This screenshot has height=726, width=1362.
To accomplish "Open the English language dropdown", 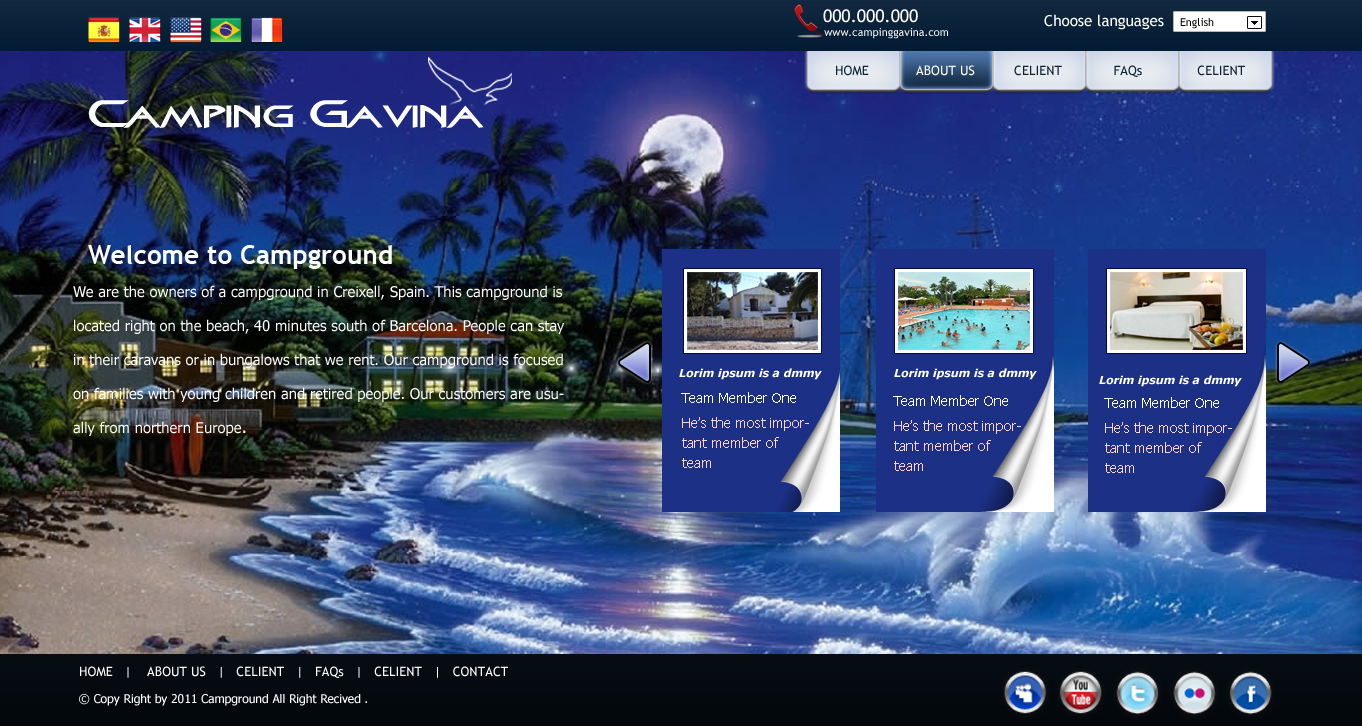I will tap(1219, 22).
